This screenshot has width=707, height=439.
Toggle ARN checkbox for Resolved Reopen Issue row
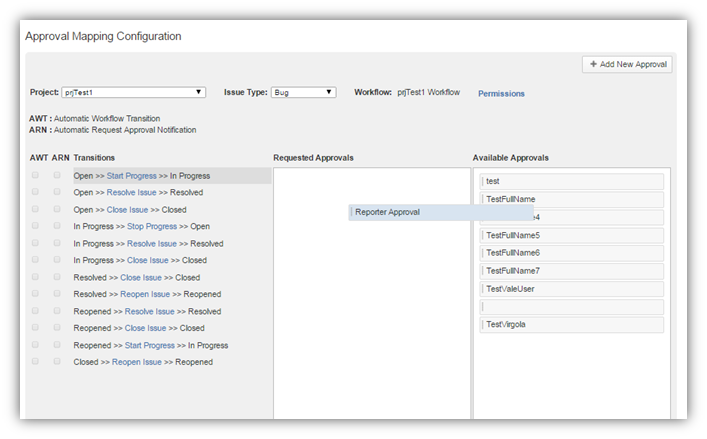pos(57,294)
